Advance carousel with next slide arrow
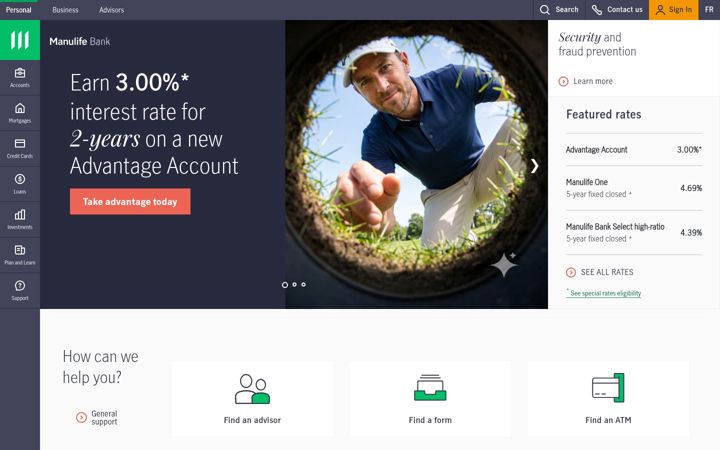 (x=534, y=166)
